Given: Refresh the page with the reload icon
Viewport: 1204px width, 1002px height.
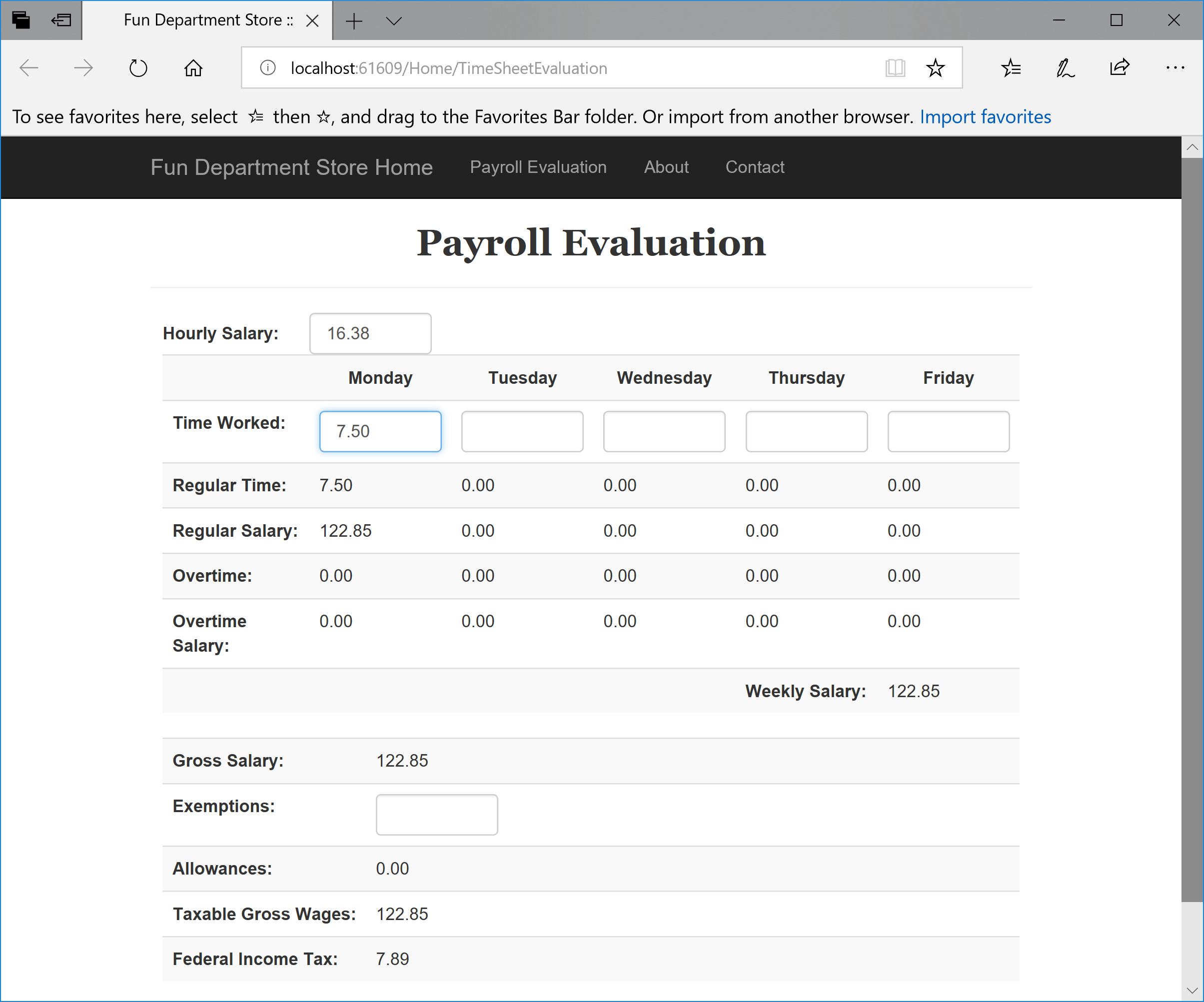Looking at the screenshot, I should point(138,68).
